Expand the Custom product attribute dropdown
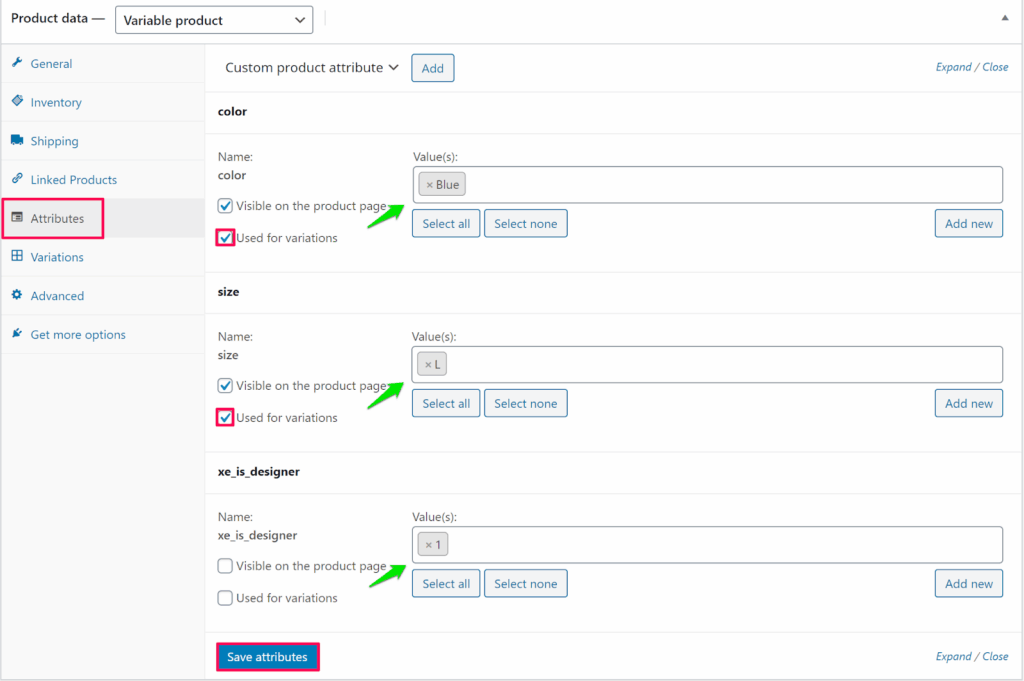The height and width of the screenshot is (681, 1024). pyautogui.click(x=312, y=68)
